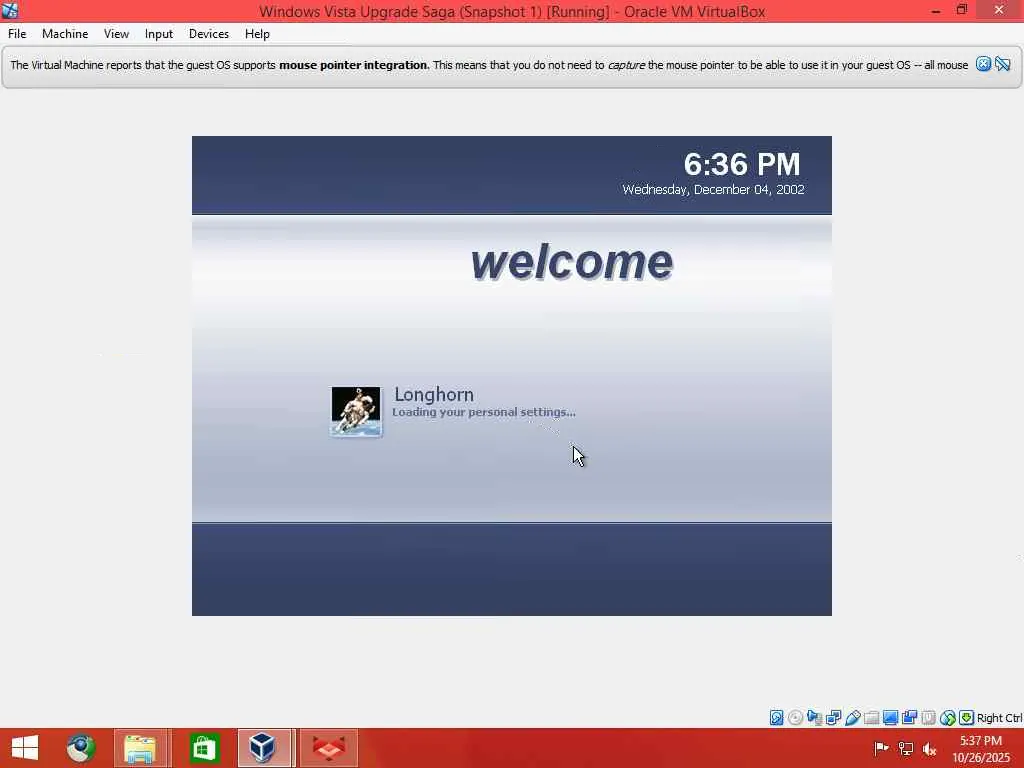Screen dimensions: 1024x768
Task: Click the 6:36 PM guest clock
Action: click(x=741, y=163)
